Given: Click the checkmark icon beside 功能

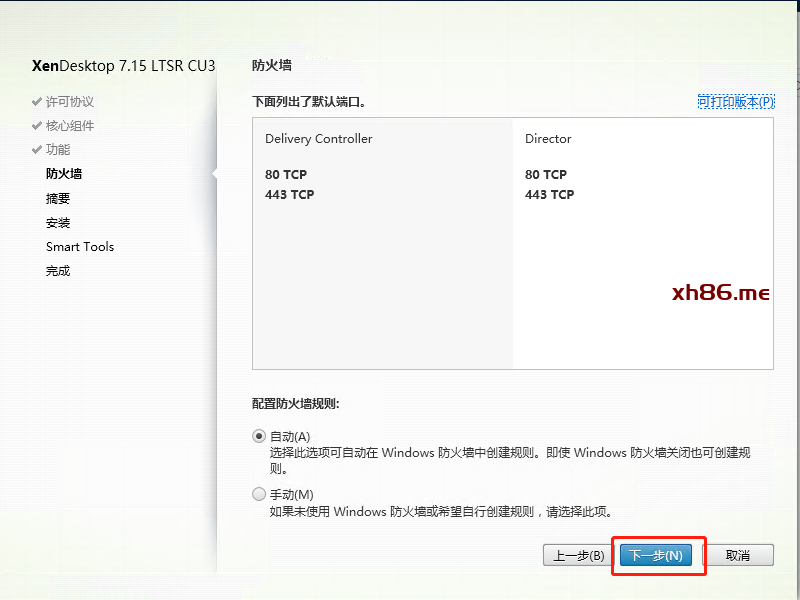Looking at the screenshot, I should click(x=37, y=150).
